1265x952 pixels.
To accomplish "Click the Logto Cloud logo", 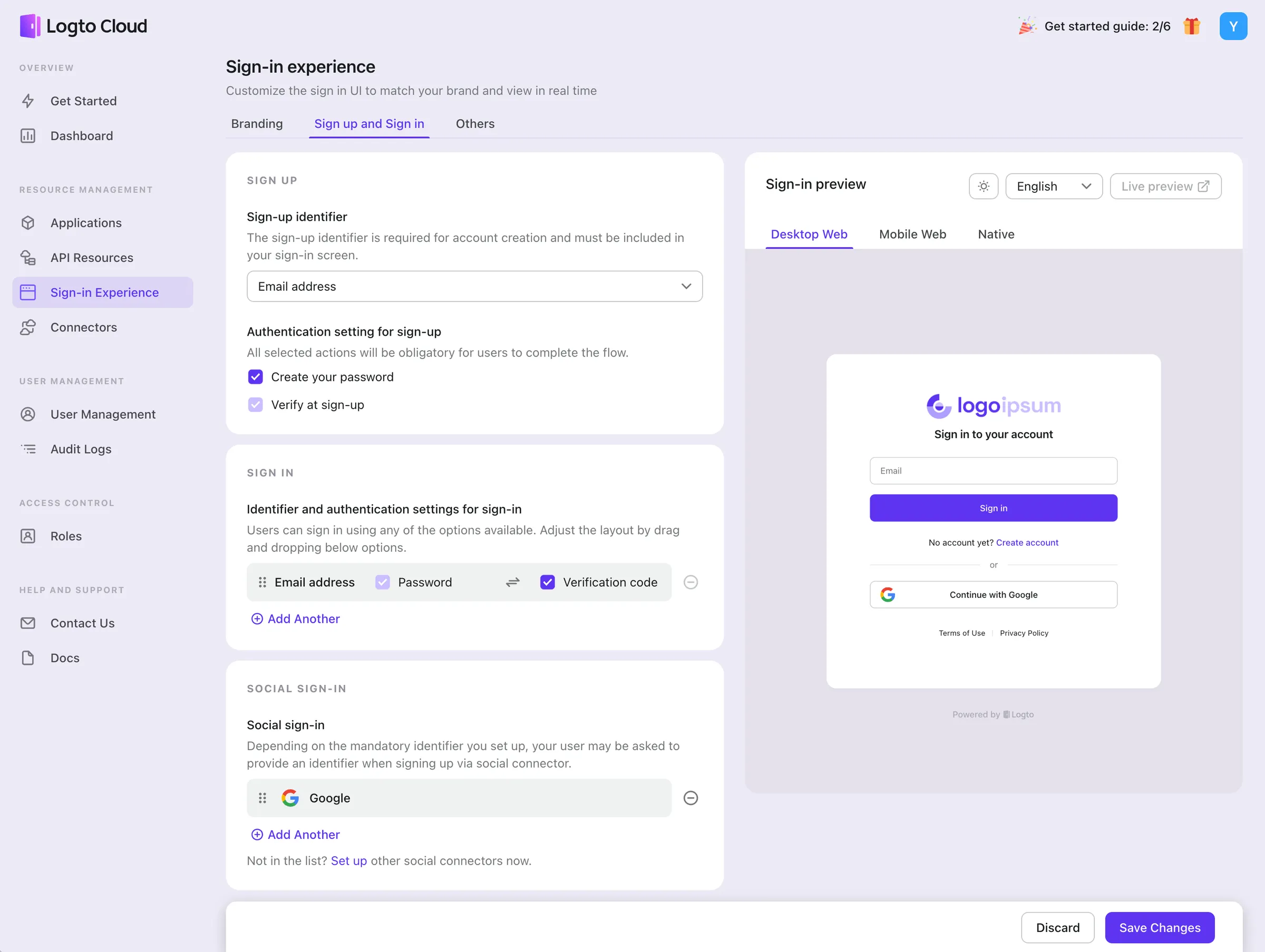I will click(x=83, y=26).
